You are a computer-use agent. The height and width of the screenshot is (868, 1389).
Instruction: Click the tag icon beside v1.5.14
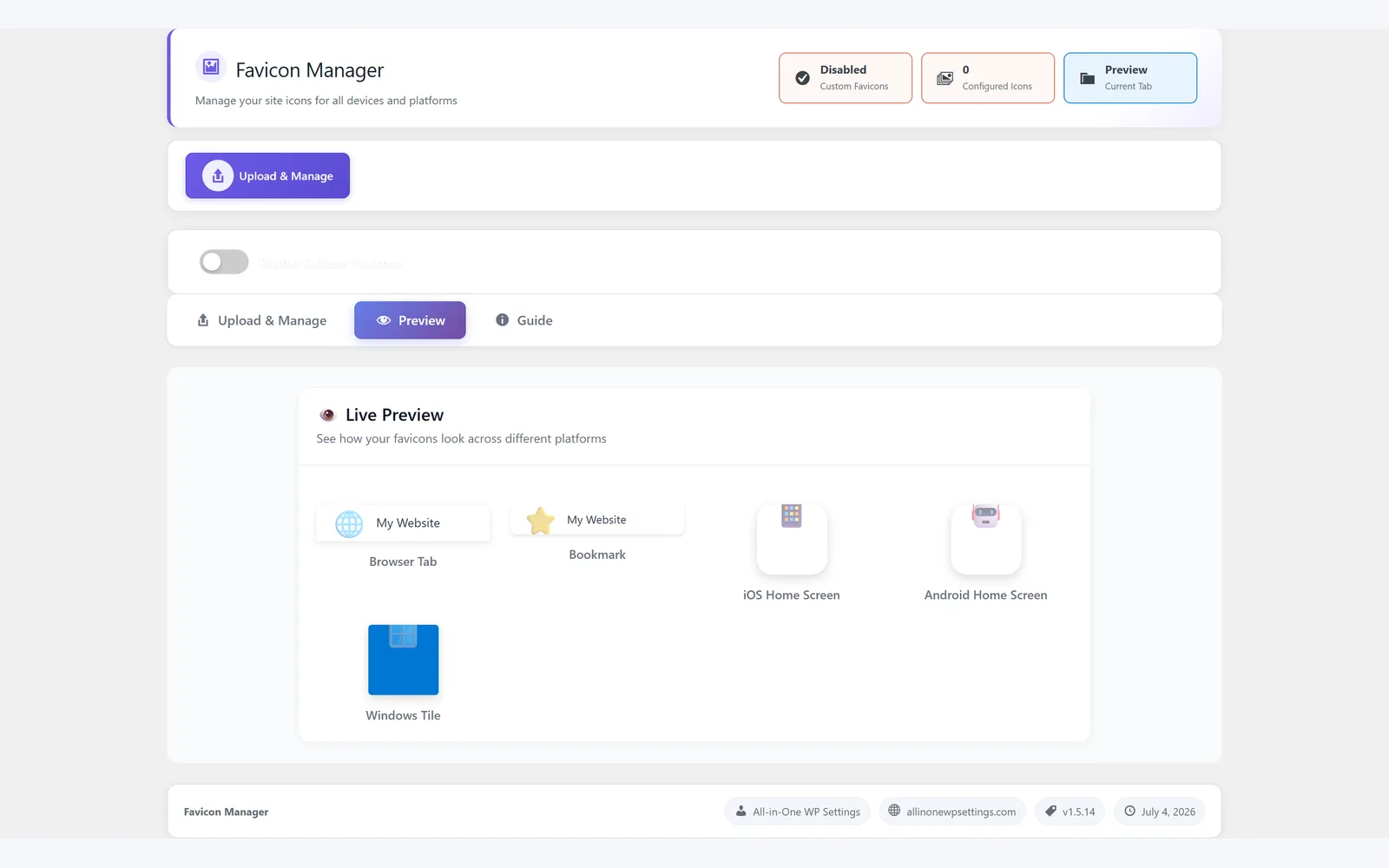pos(1050,812)
